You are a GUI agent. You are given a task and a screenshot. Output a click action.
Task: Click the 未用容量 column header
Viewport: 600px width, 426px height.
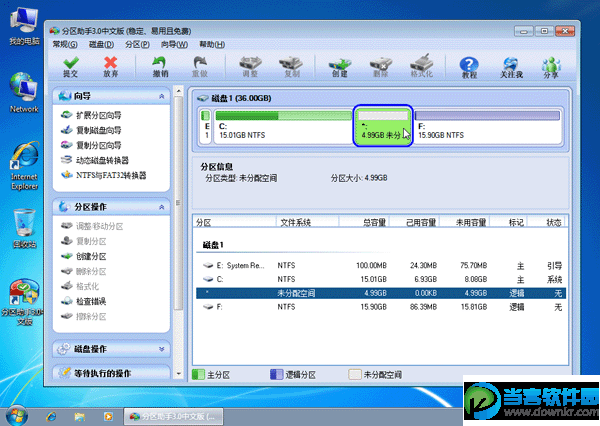(465, 222)
